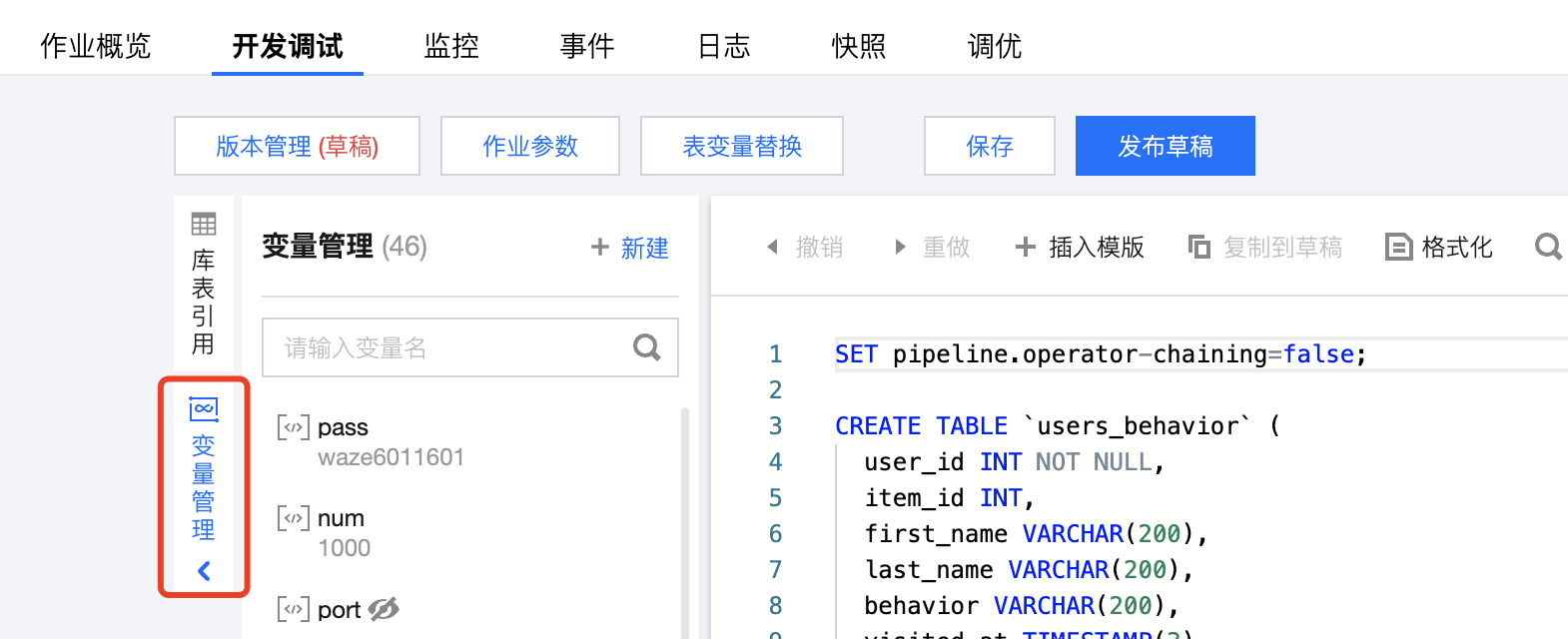1568x639 pixels.
Task: Click 版本管理 (草稿) button
Action: (x=297, y=146)
